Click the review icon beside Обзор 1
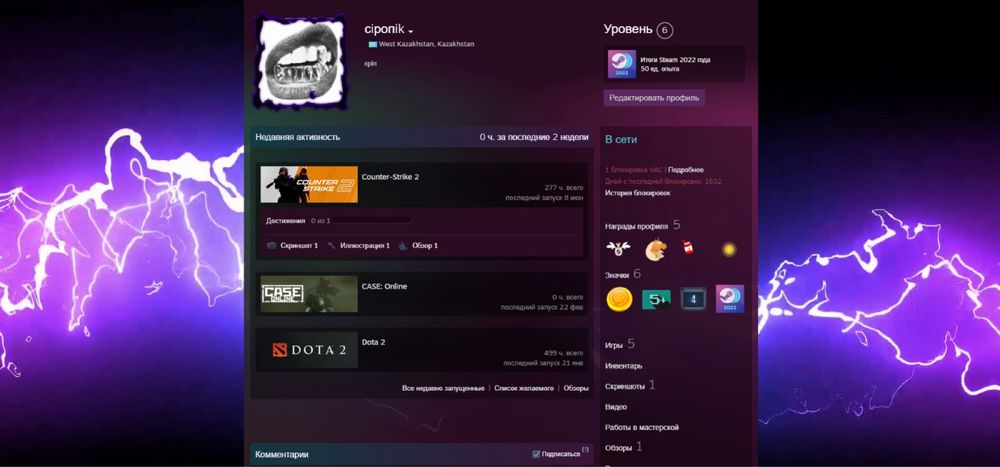1000x467 pixels. point(403,245)
